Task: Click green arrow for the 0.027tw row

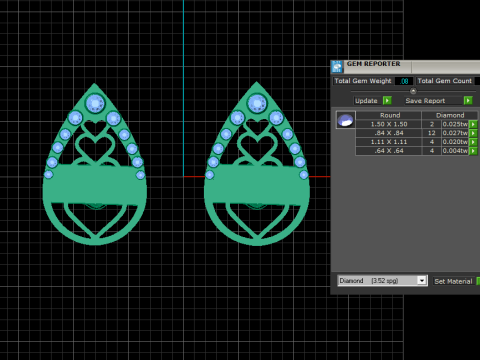Action: 473,133
